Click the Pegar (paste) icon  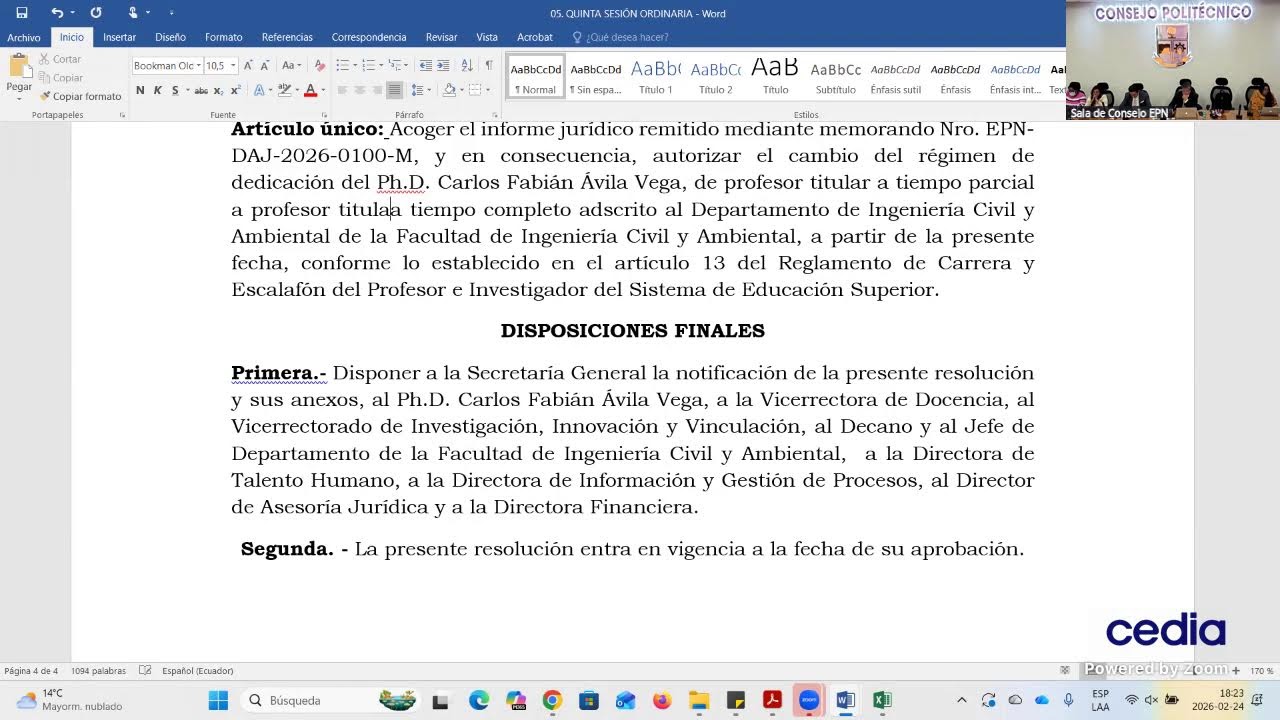19,66
